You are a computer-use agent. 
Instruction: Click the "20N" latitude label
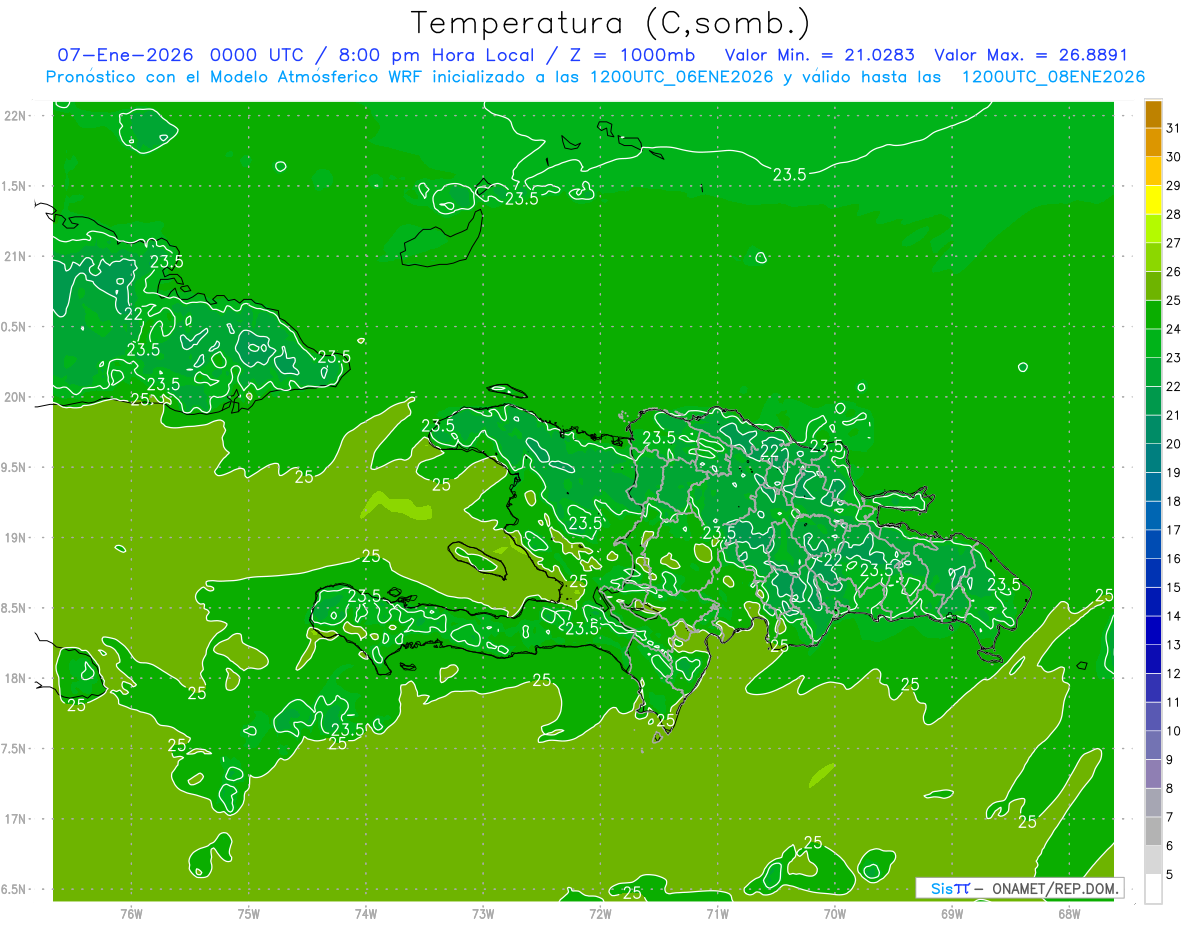[16, 397]
